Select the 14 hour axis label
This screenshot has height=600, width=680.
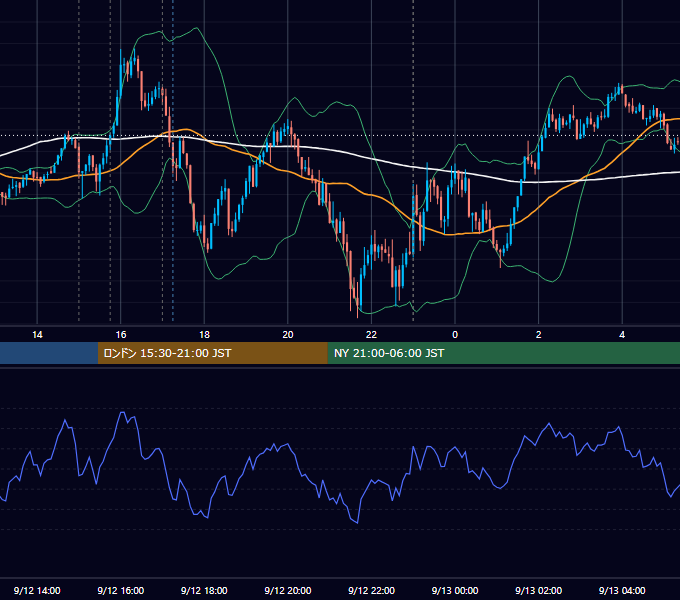coord(37,335)
